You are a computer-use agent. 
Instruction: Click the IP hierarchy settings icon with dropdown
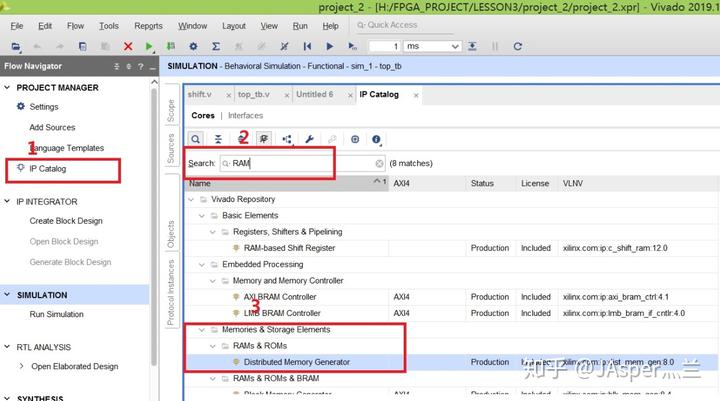tap(287, 139)
